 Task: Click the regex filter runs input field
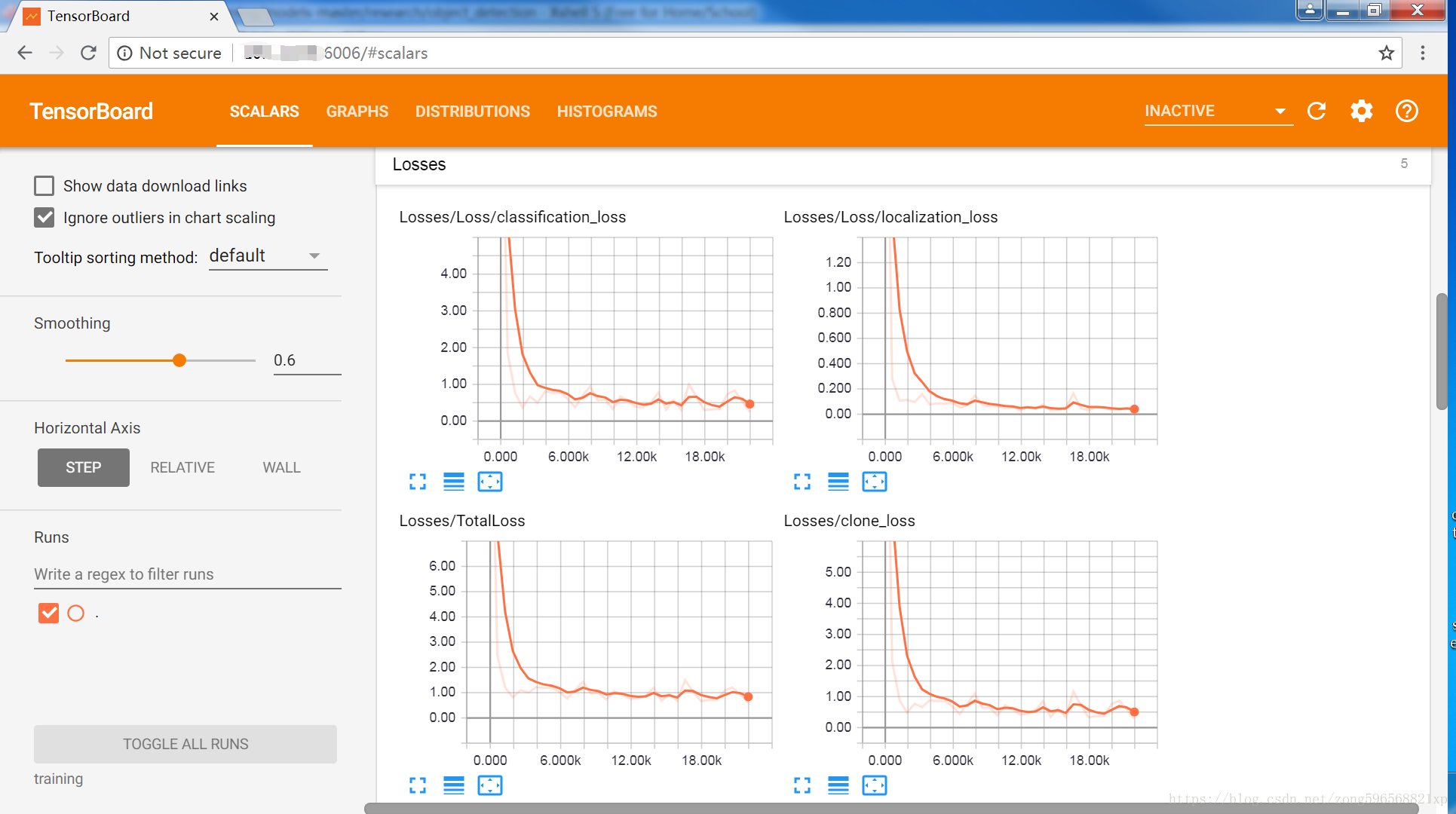point(187,574)
